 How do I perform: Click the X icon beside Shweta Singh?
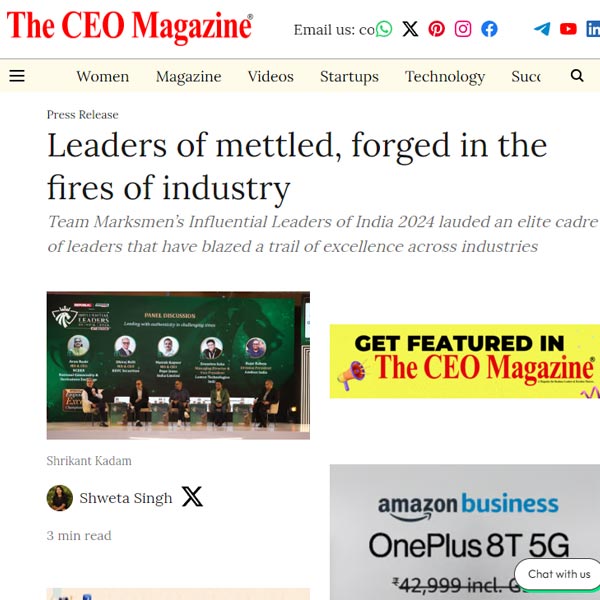192,496
